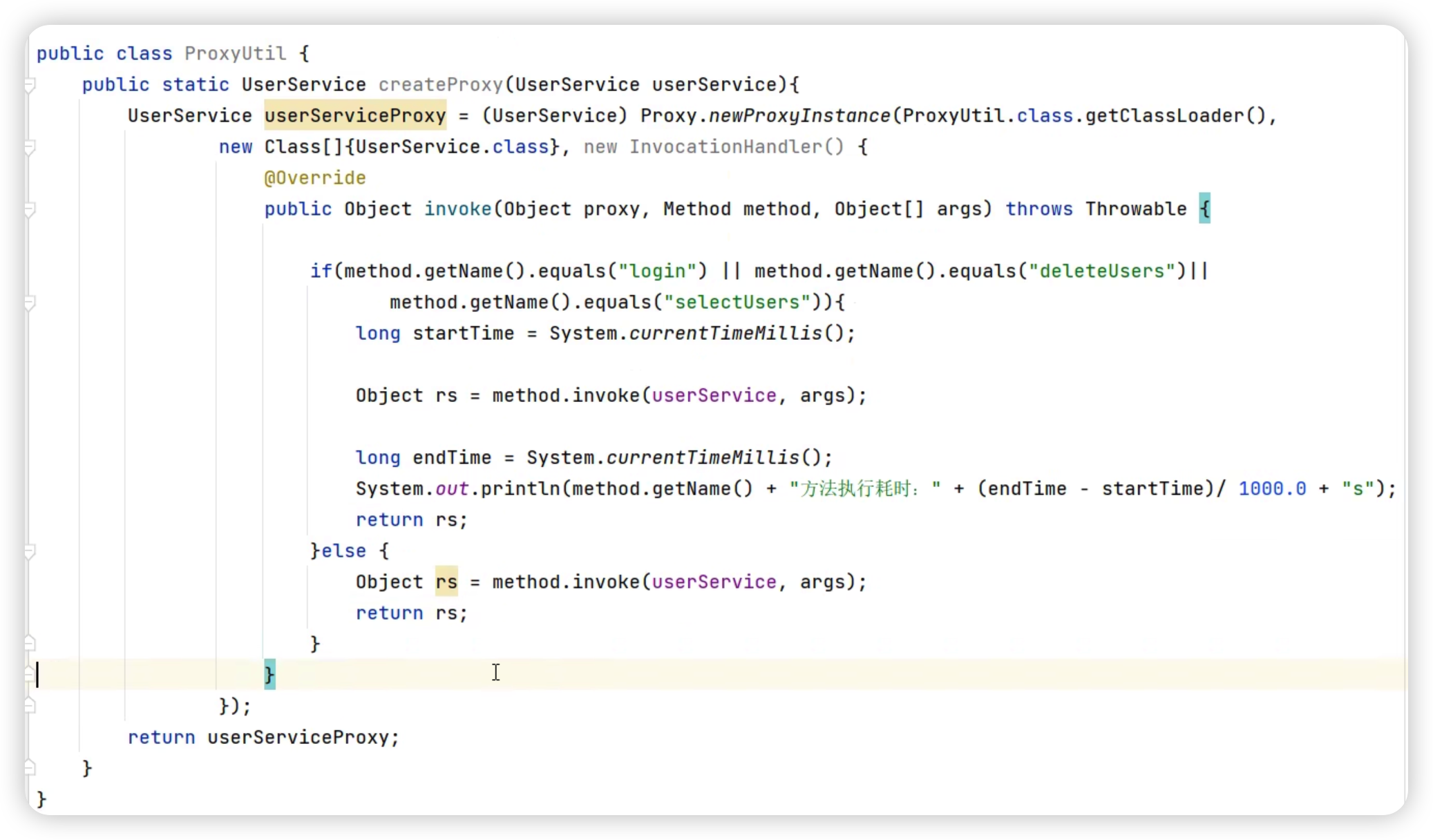Click the InvocationHandler() type name

pos(737,146)
